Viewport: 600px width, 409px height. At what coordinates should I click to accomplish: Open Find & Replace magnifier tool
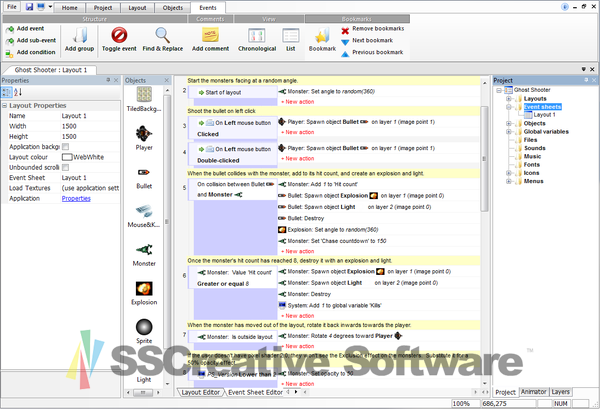tap(163, 35)
